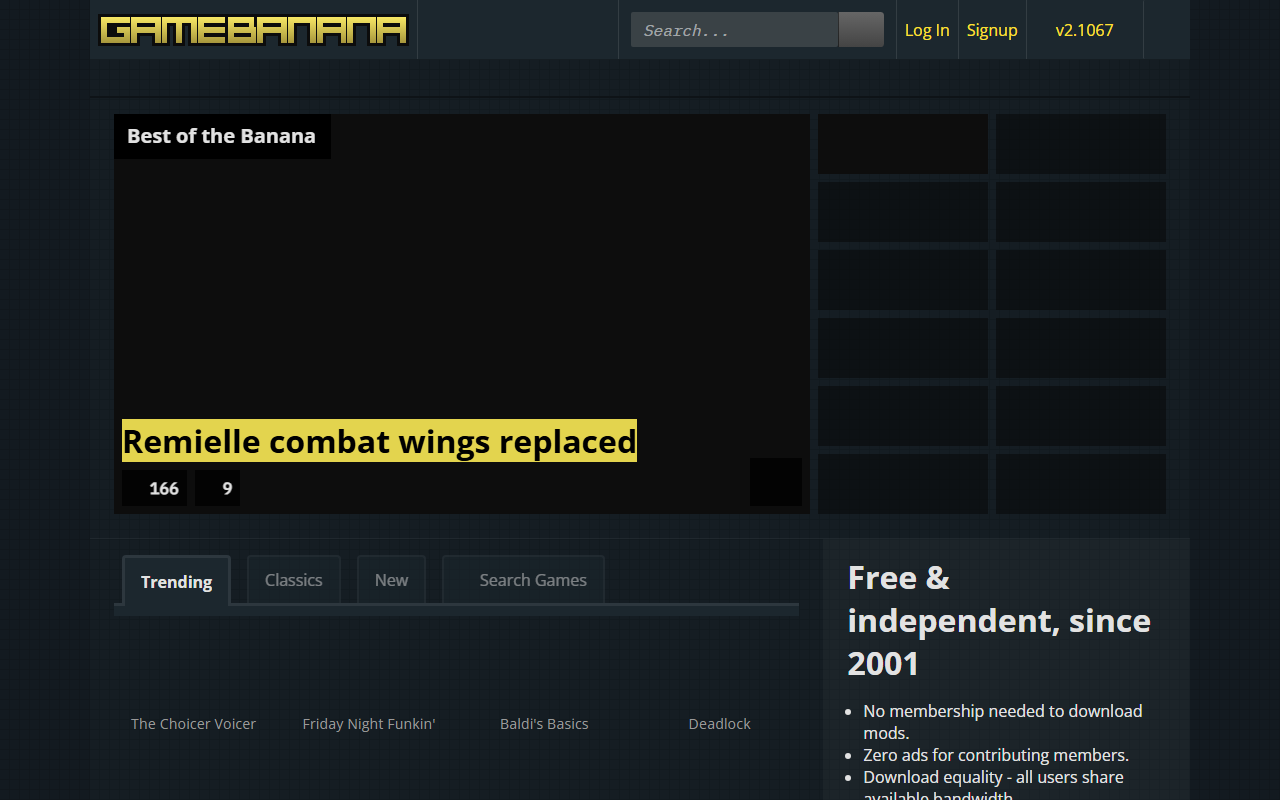Switch to the New tab

[x=391, y=580]
